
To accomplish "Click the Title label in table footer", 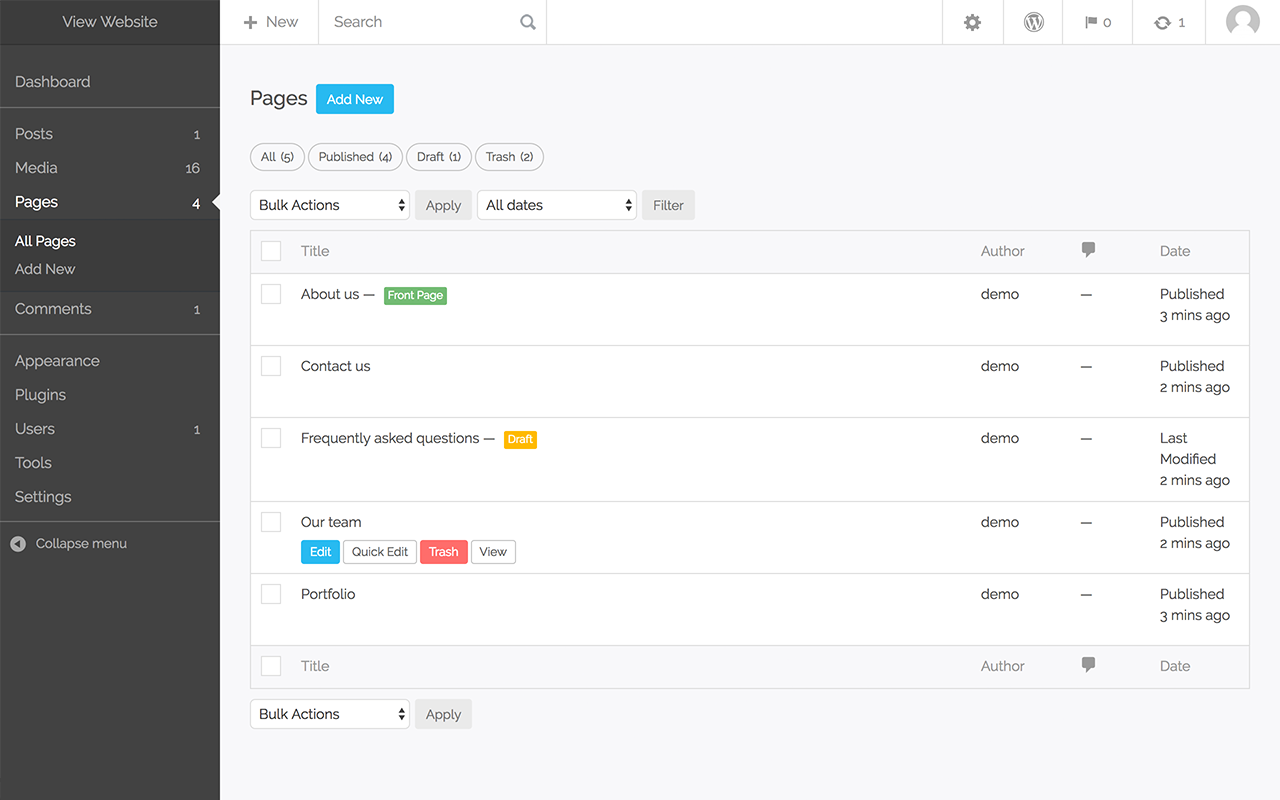I will coord(315,666).
